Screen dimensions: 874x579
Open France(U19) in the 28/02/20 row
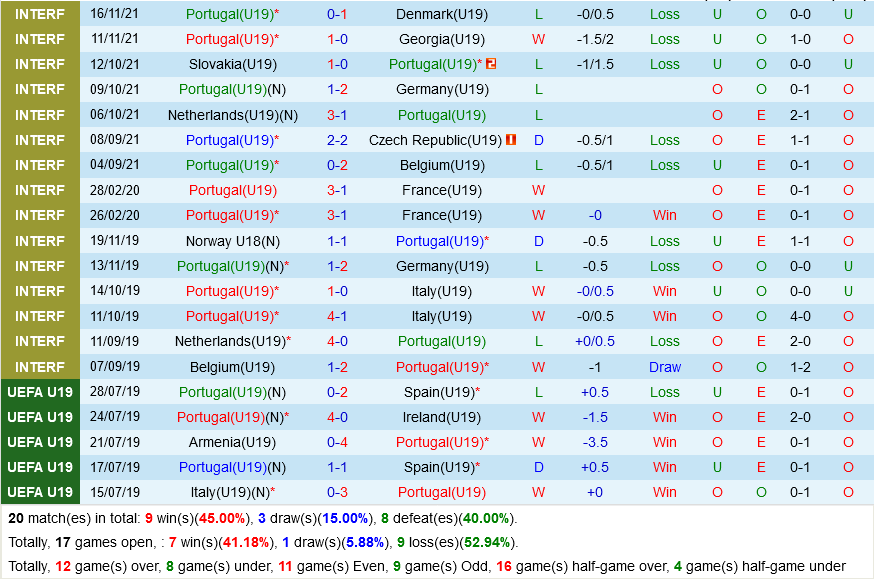coord(442,191)
